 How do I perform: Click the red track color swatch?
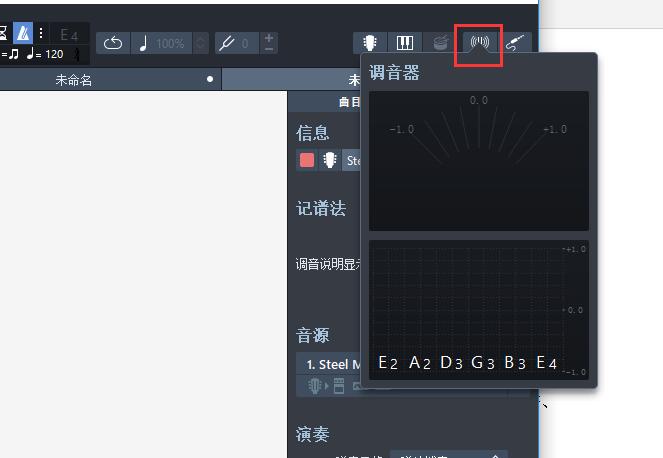[307, 160]
